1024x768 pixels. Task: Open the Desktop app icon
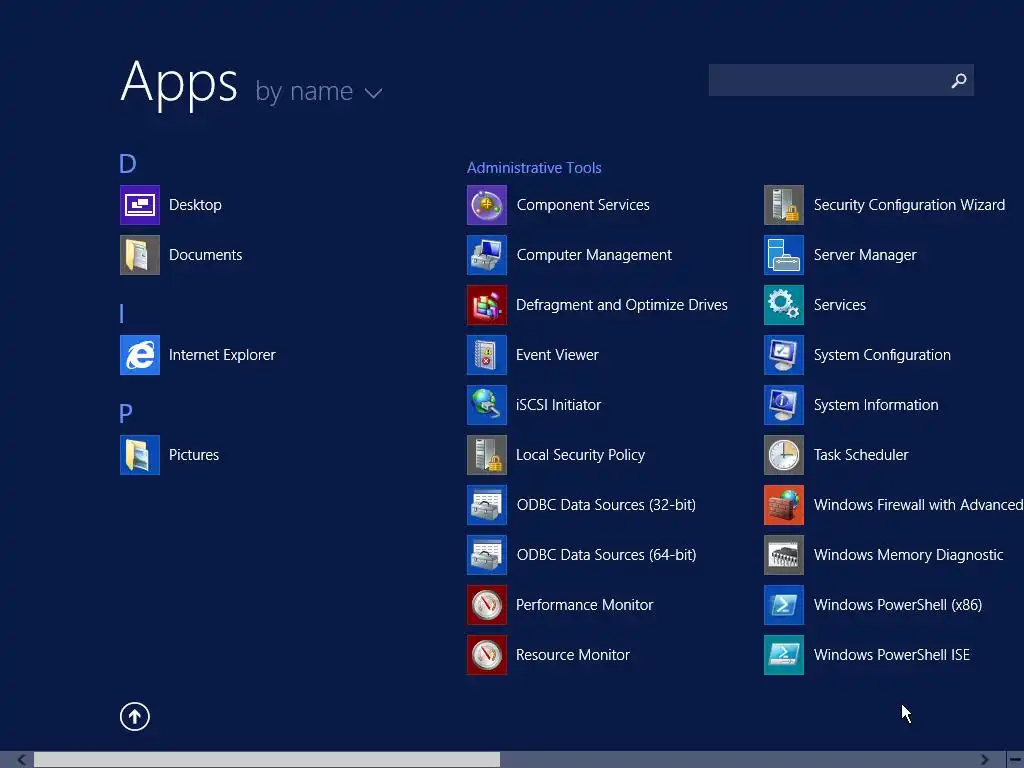click(140, 205)
